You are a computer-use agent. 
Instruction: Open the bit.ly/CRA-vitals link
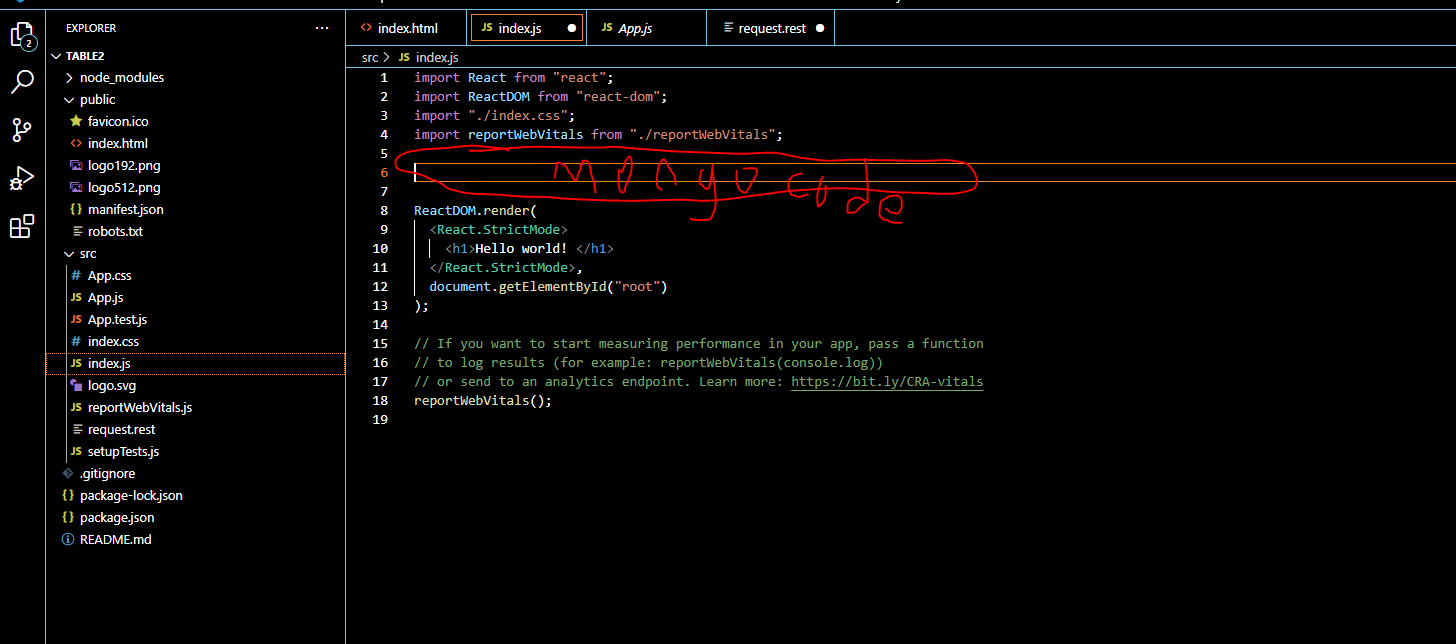(x=887, y=381)
